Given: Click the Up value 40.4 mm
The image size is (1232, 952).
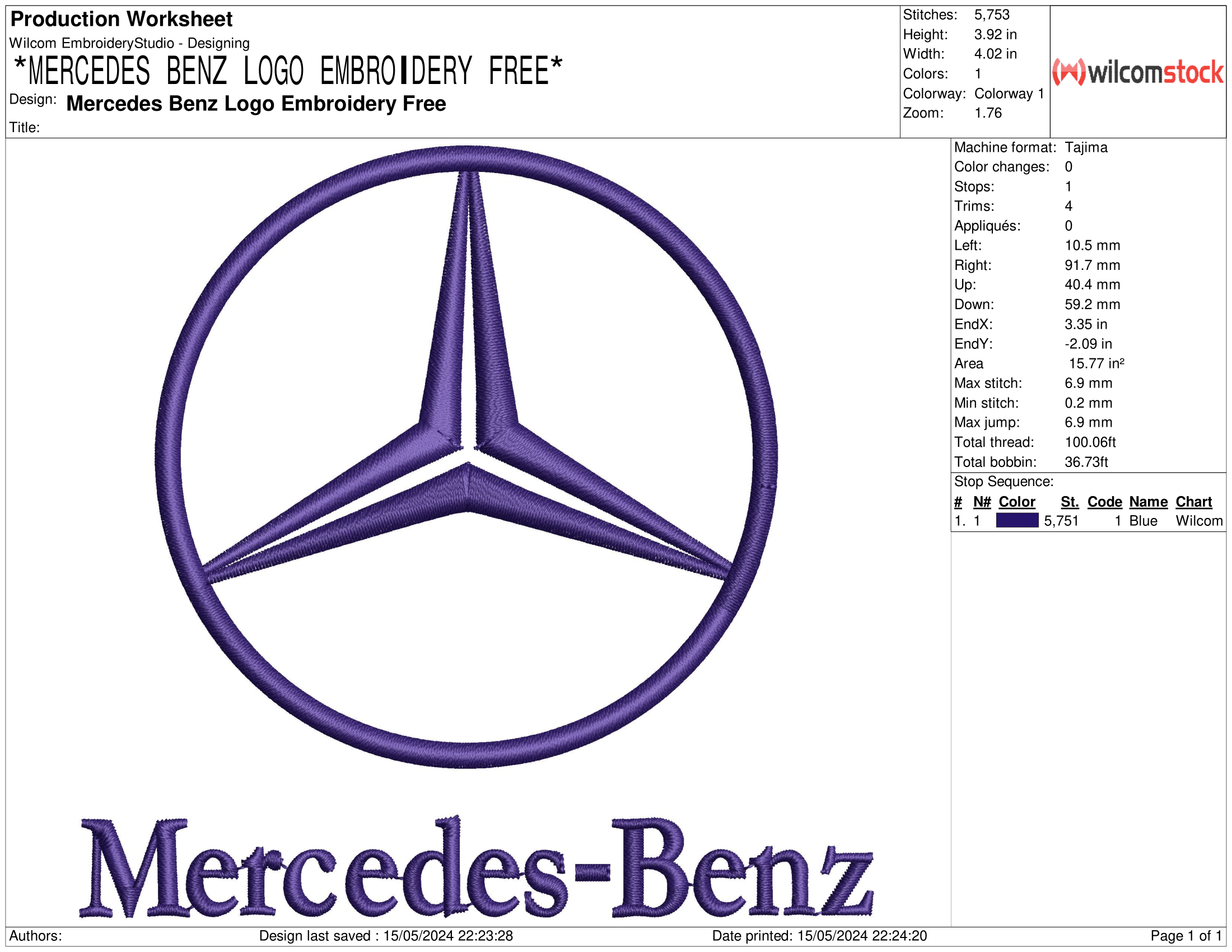Looking at the screenshot, I should click(x=1092, y=285).
